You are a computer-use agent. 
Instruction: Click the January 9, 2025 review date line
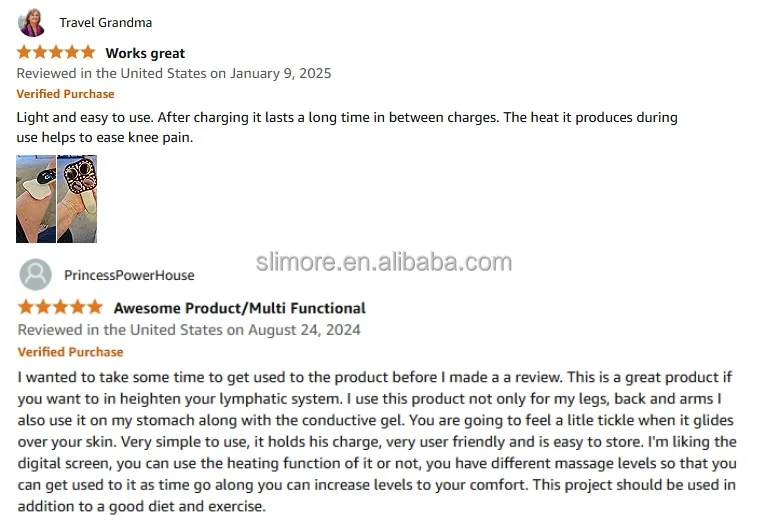coord(174,73)
